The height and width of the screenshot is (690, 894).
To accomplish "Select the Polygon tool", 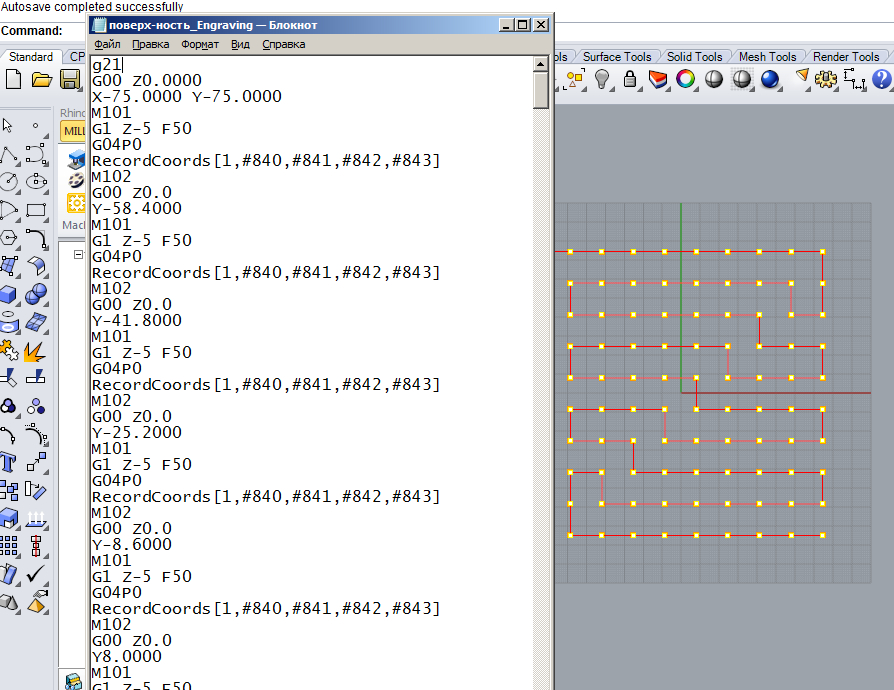I will pyautogui.click(x=9, y=238).
